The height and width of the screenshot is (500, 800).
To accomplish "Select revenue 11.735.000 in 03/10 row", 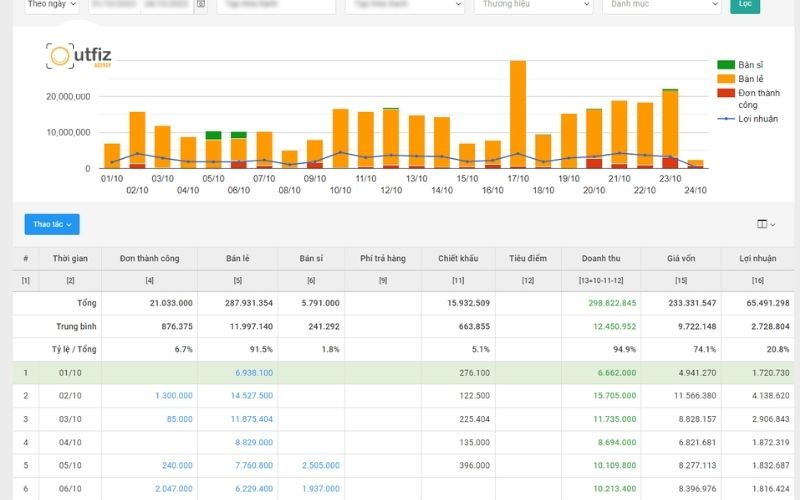I will click(614, 419).
